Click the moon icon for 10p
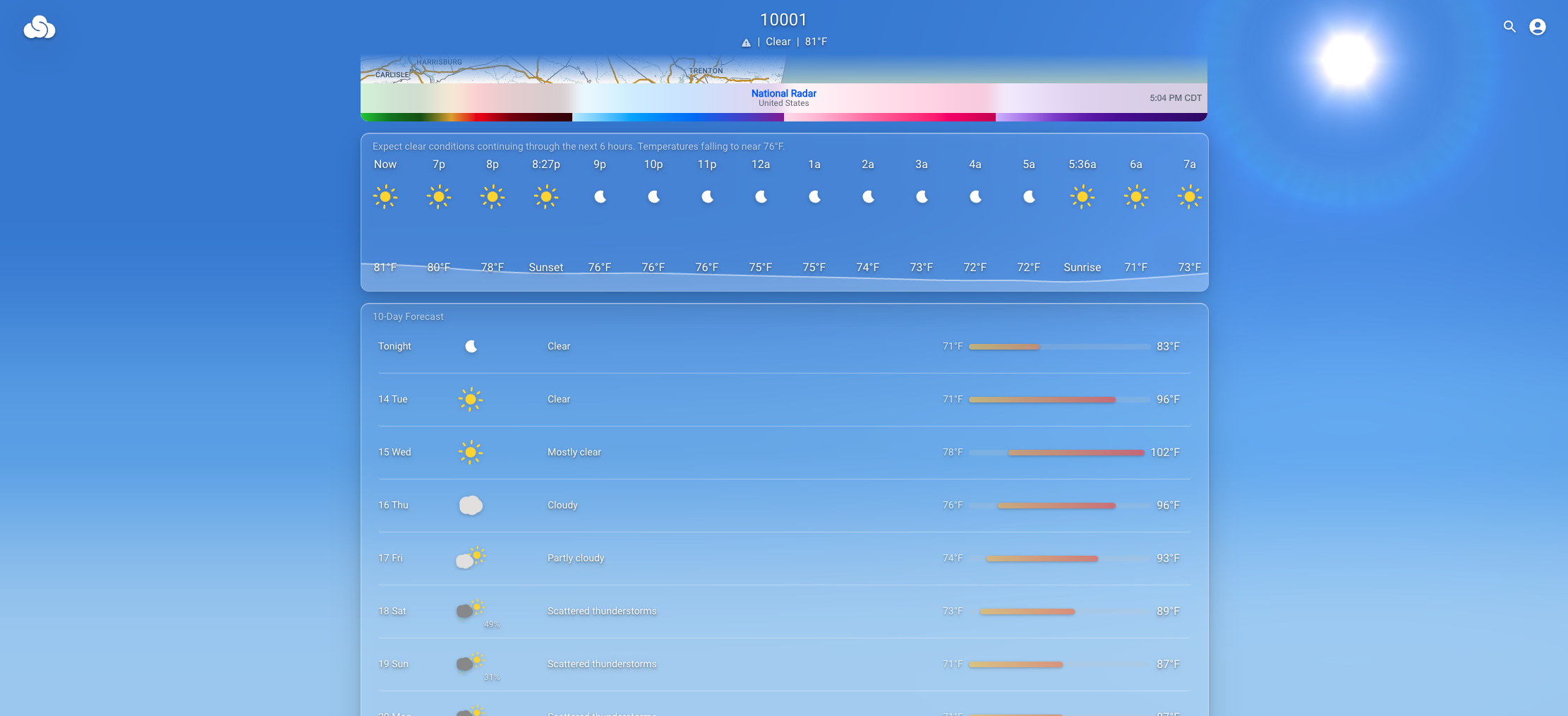This screenshot has height=716, width=1568. [653, 197]
